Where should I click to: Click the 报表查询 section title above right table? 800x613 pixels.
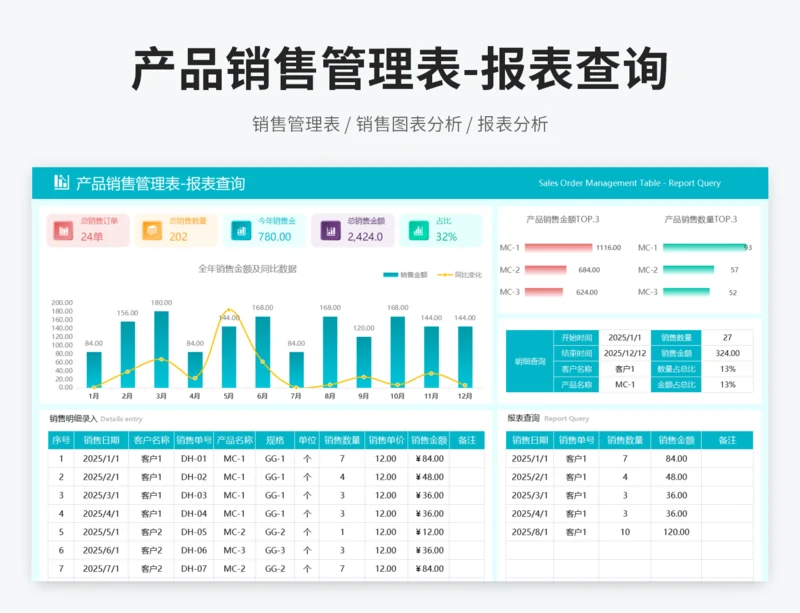523,418
